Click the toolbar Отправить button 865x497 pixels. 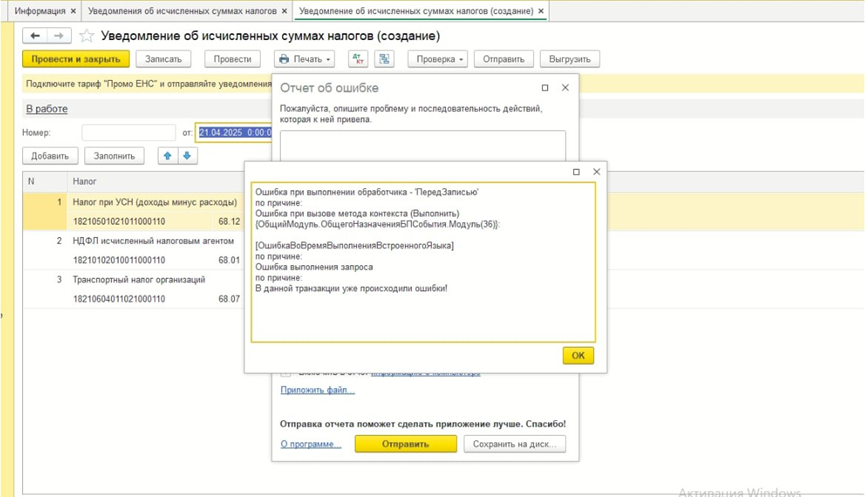tap(504, 59)
